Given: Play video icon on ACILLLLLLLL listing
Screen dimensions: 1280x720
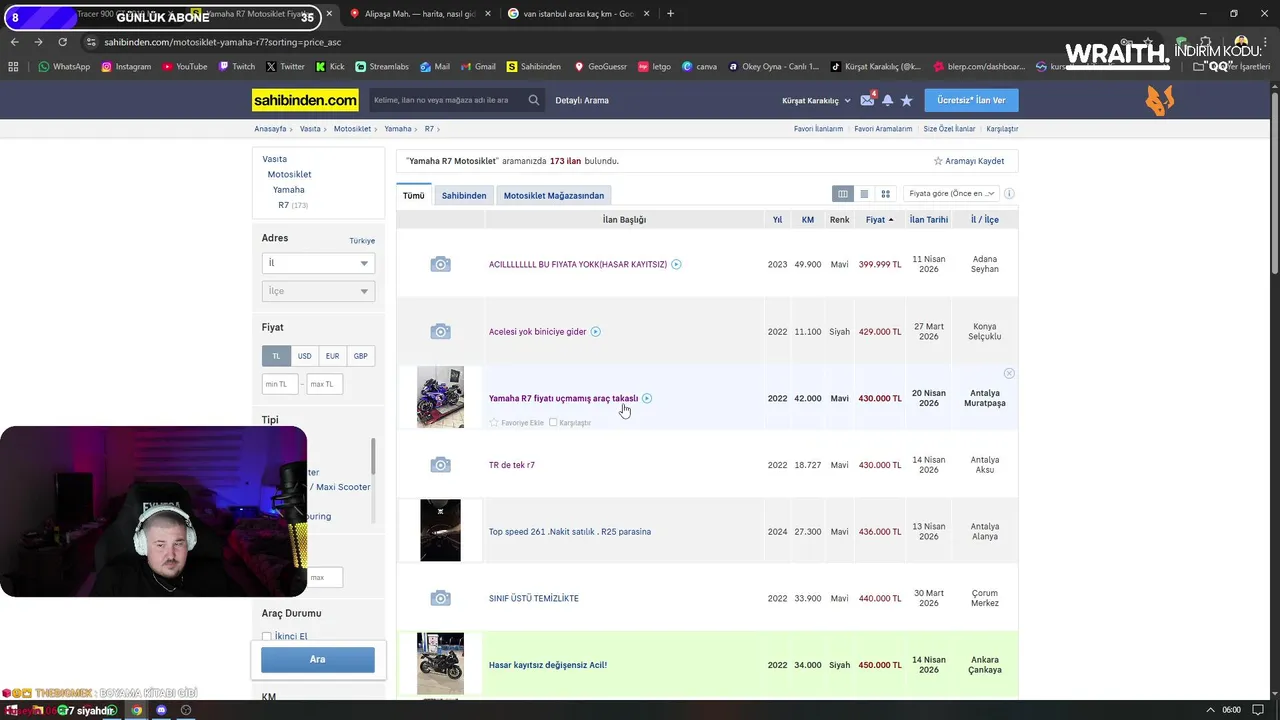Looking at the screenshot, I should pos(676,264).
